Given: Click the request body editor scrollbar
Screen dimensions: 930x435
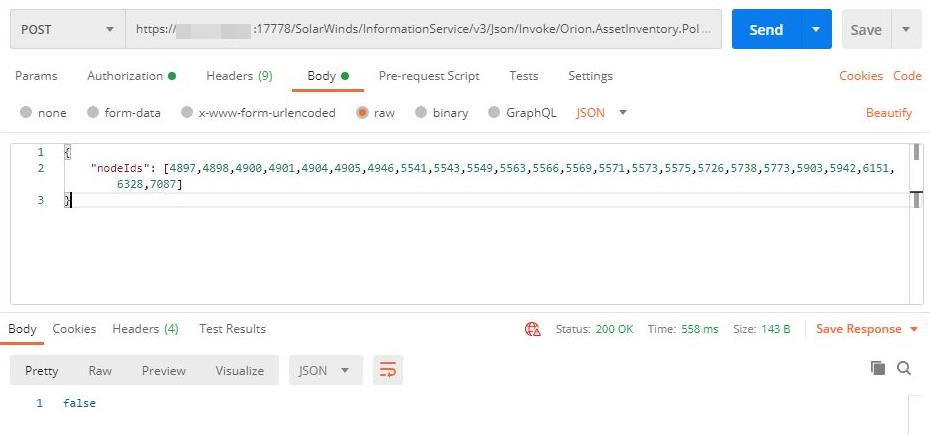Looking at the screenshot, I should 916,224.
